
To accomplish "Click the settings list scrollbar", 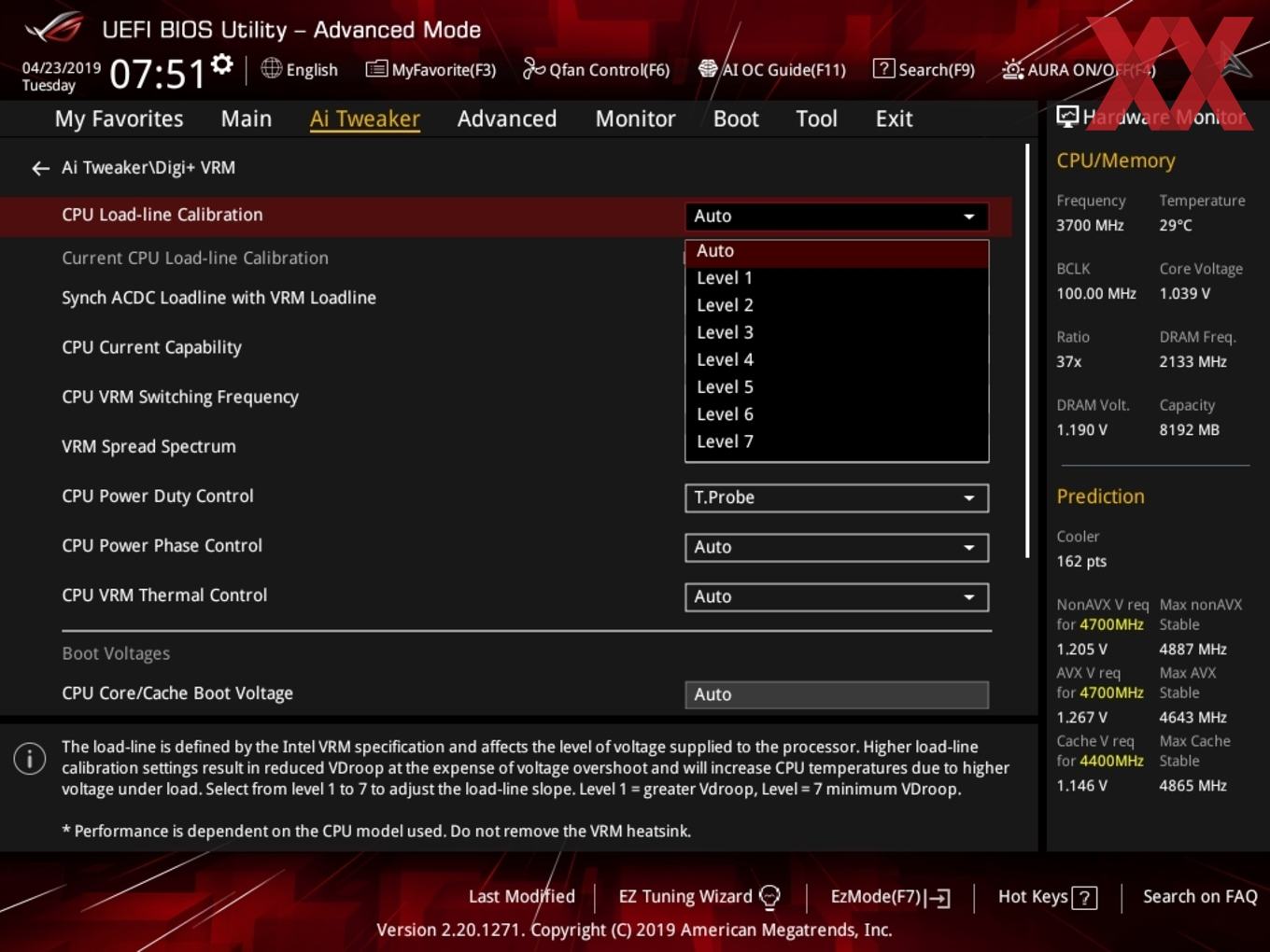I will pos(1027,351).
